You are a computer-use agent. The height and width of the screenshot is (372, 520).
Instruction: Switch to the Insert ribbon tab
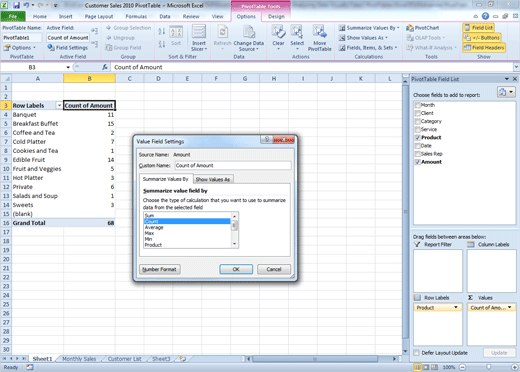coord(66,16)
